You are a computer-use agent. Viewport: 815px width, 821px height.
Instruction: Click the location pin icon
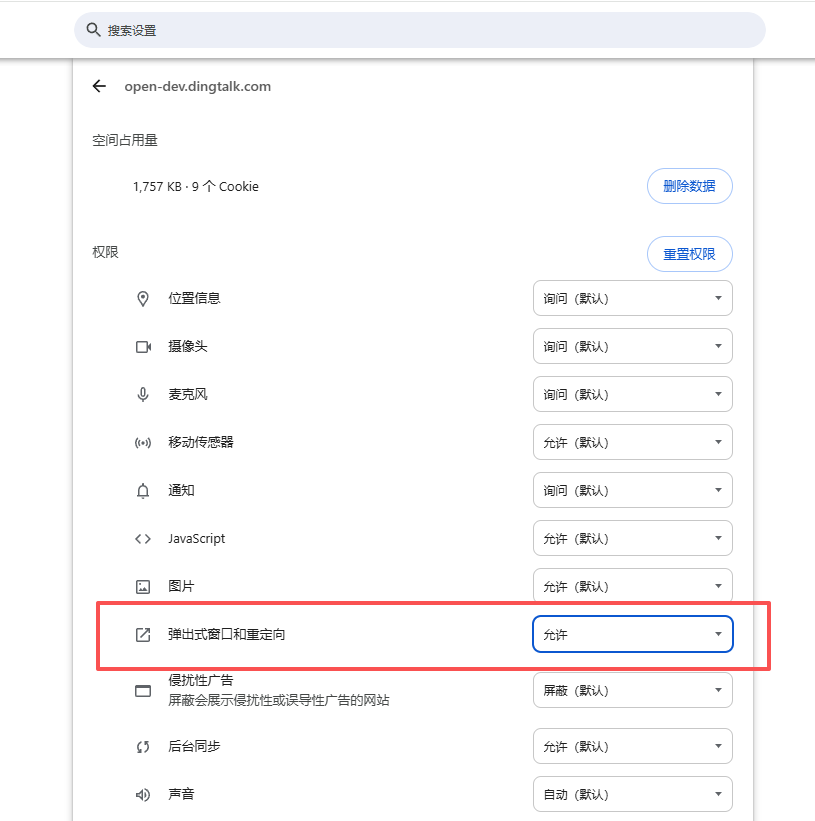[143, 298]
